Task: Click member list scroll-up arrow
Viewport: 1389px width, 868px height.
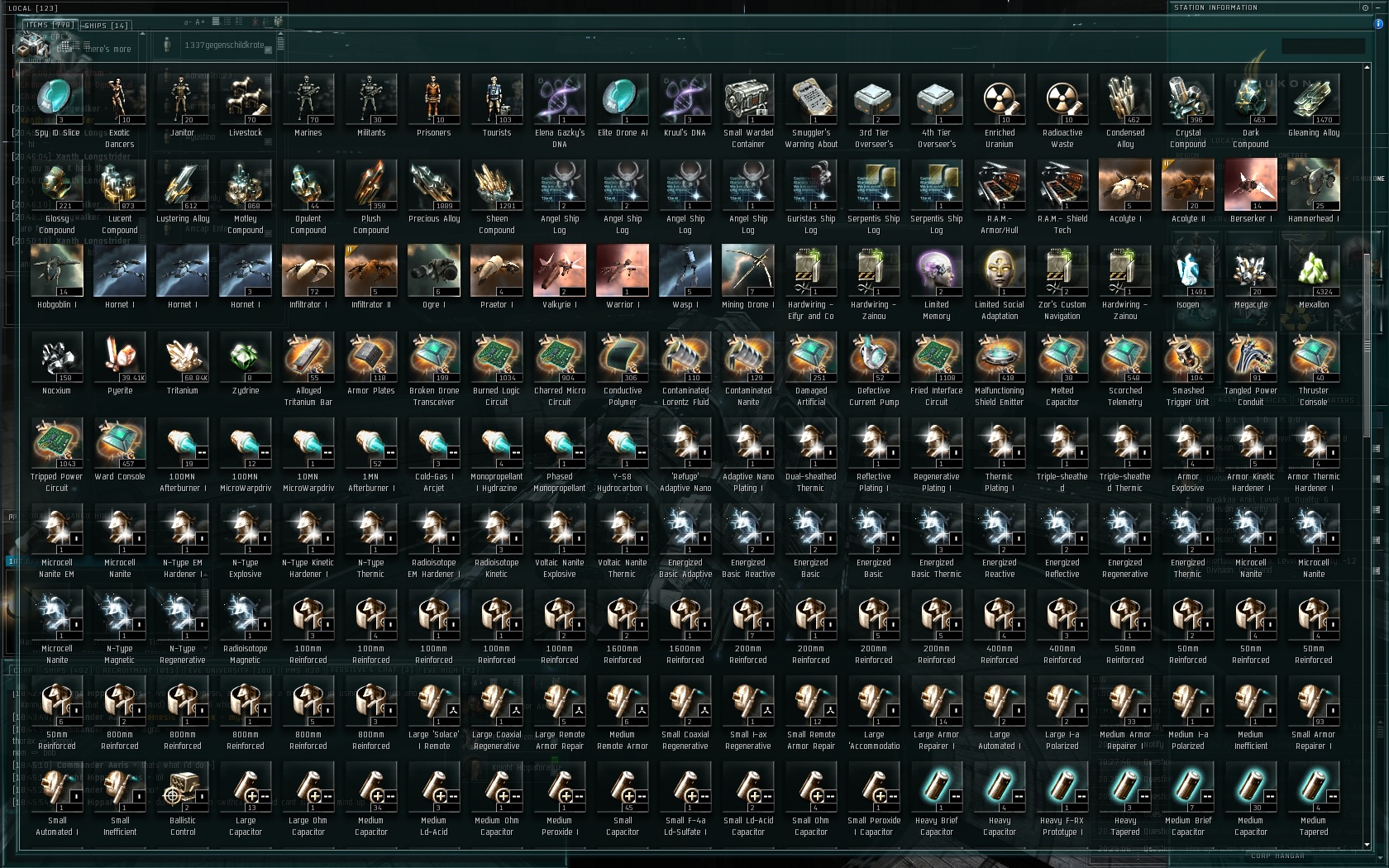Action: tap(280, 33)
